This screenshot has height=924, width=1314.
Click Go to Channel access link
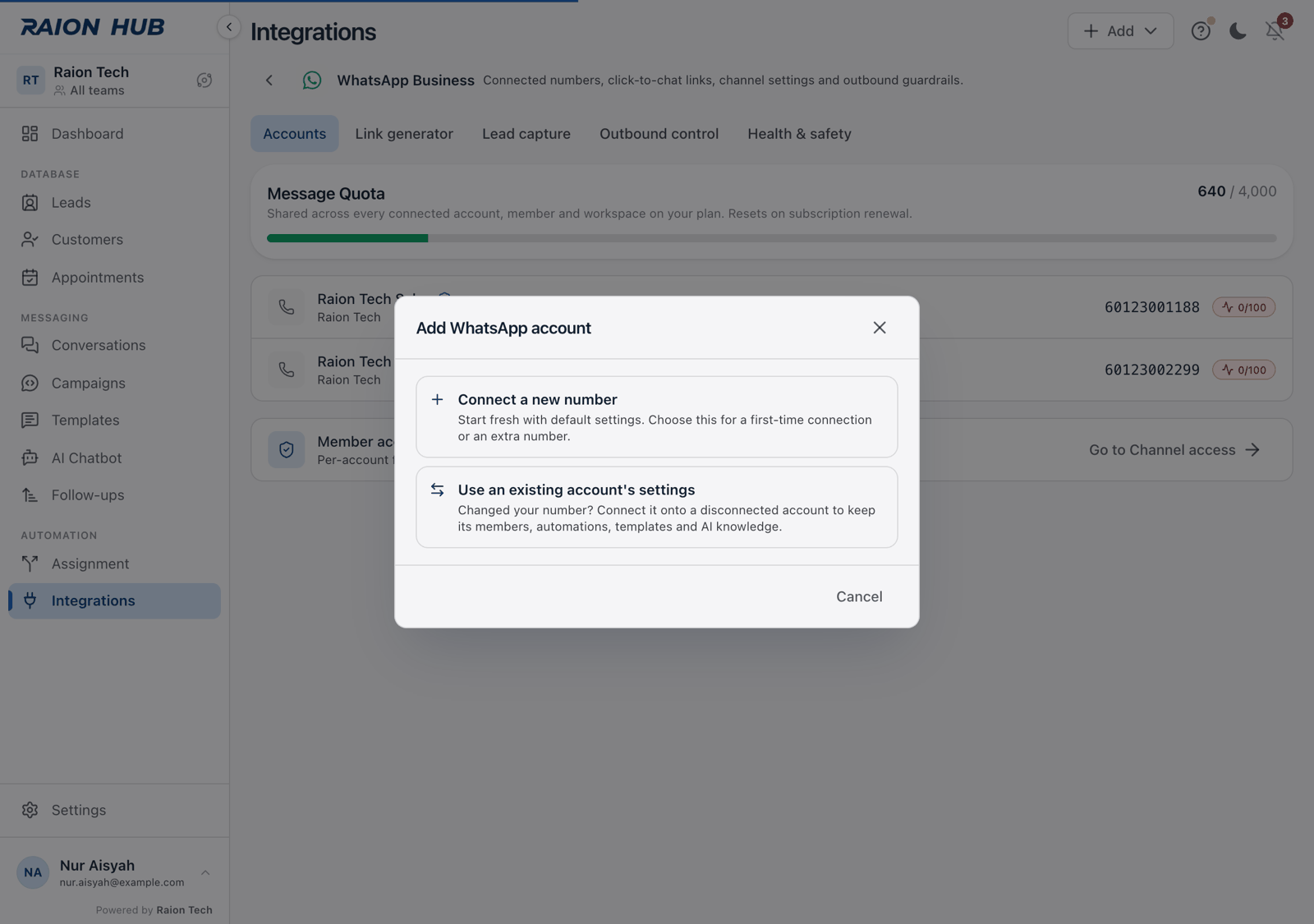tap(1174, 450)
